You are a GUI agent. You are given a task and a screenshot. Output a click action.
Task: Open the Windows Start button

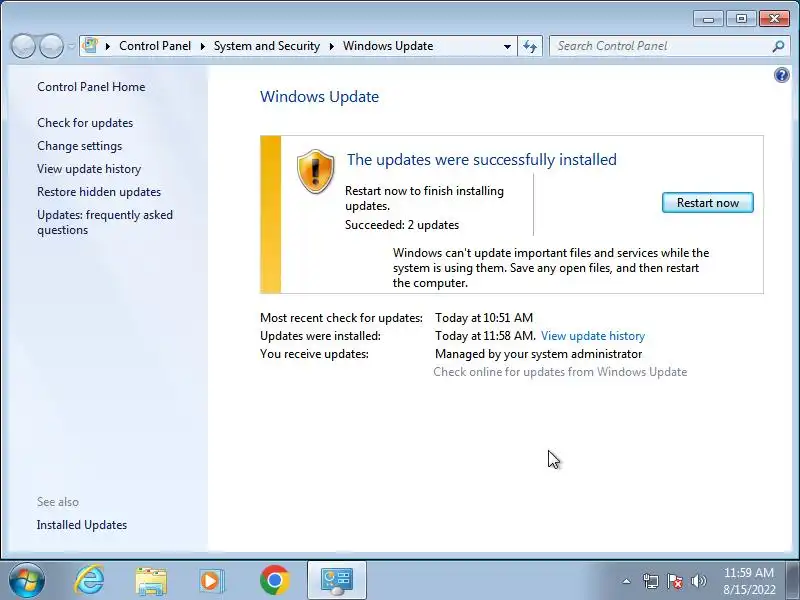tap(27, 580)
